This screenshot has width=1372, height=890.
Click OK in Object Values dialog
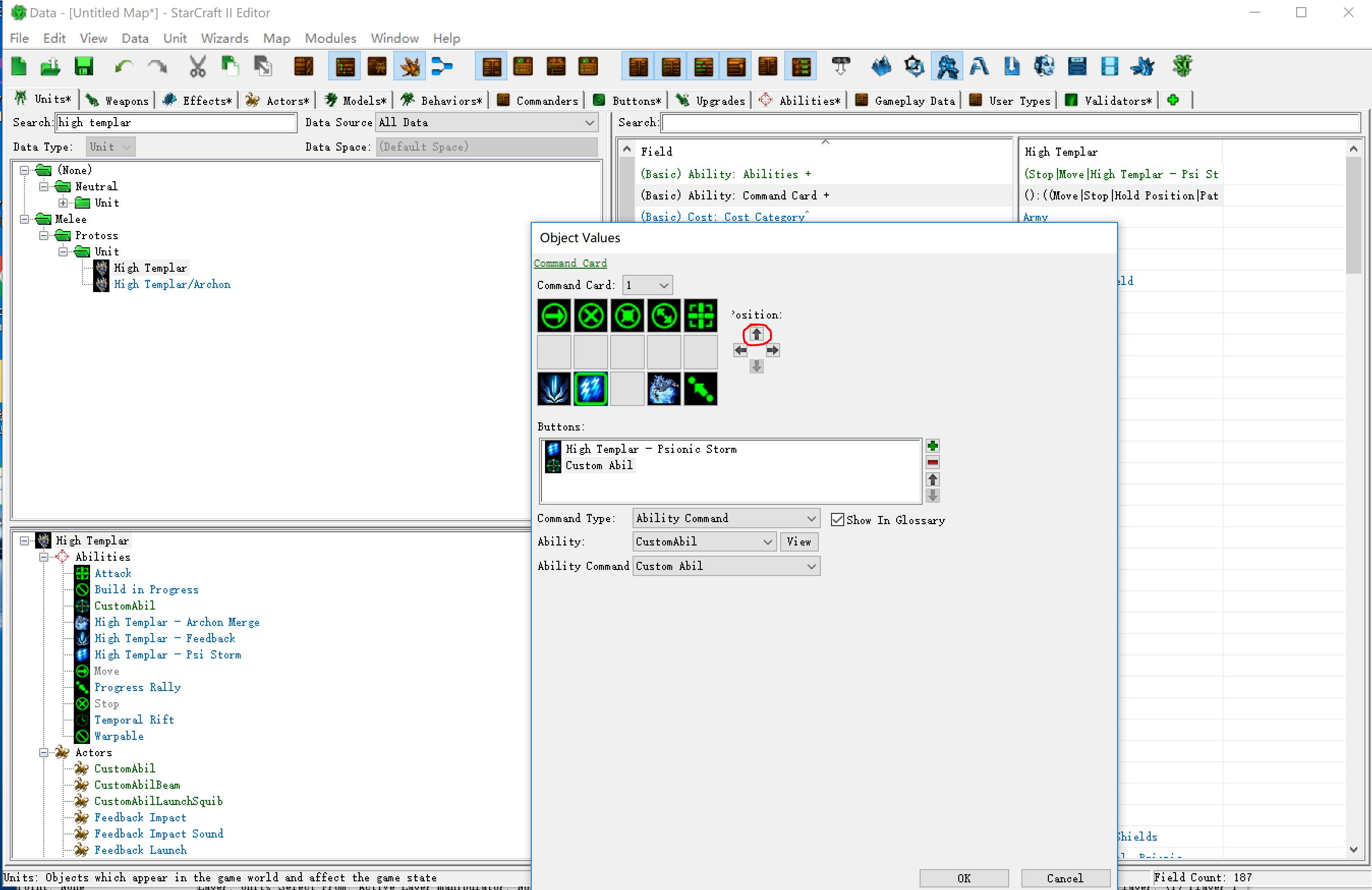(964, 878)
